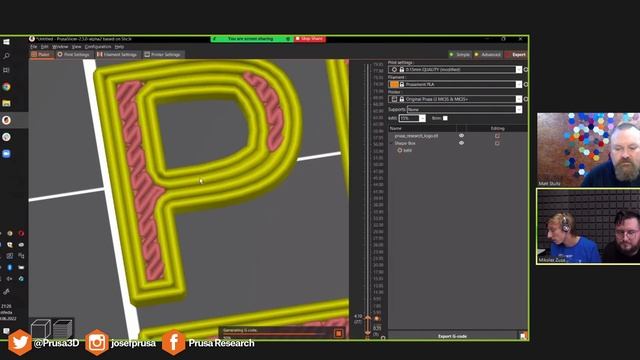Click the vertical layer slider lower thumb

(x=368, y=332)
